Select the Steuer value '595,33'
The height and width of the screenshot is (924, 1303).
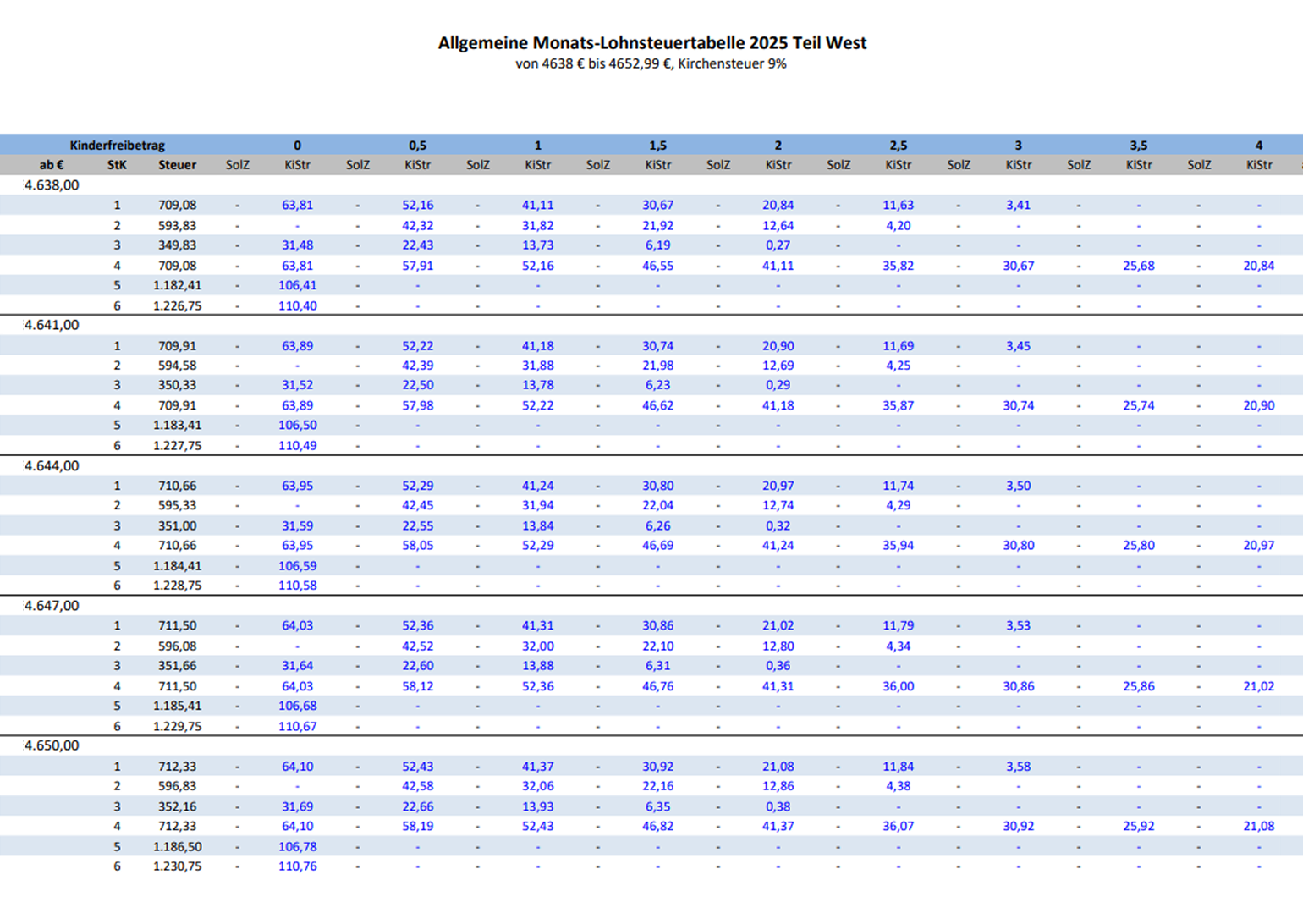177,505
